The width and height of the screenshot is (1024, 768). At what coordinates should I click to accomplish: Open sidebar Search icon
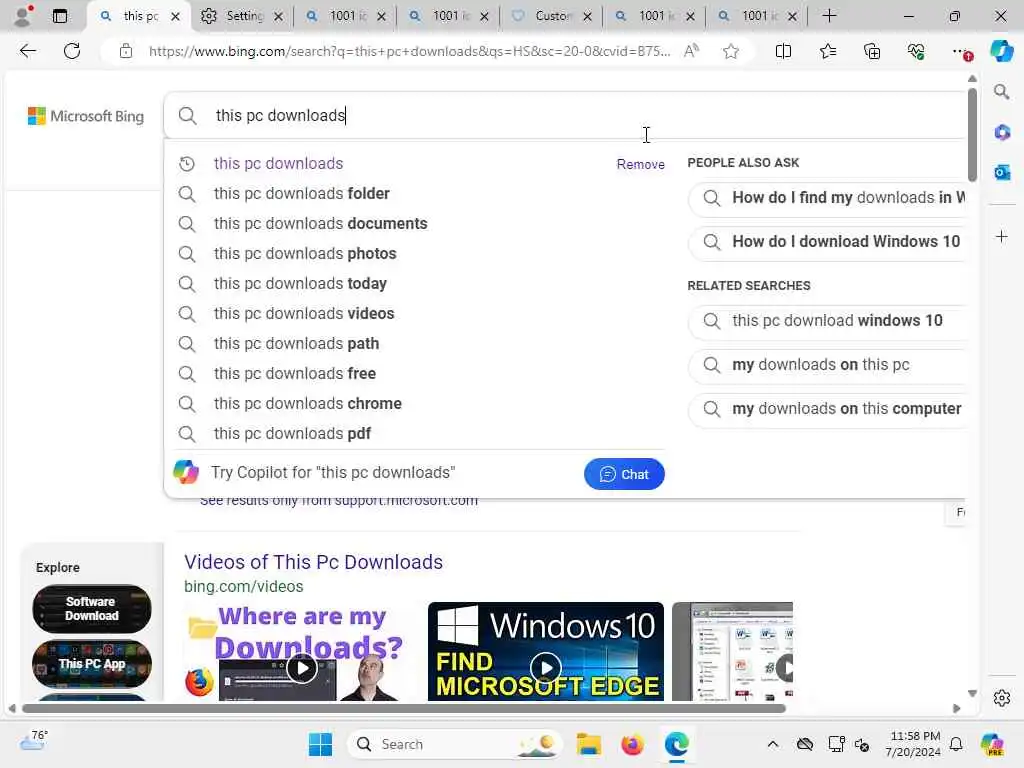click(1001, 91)
